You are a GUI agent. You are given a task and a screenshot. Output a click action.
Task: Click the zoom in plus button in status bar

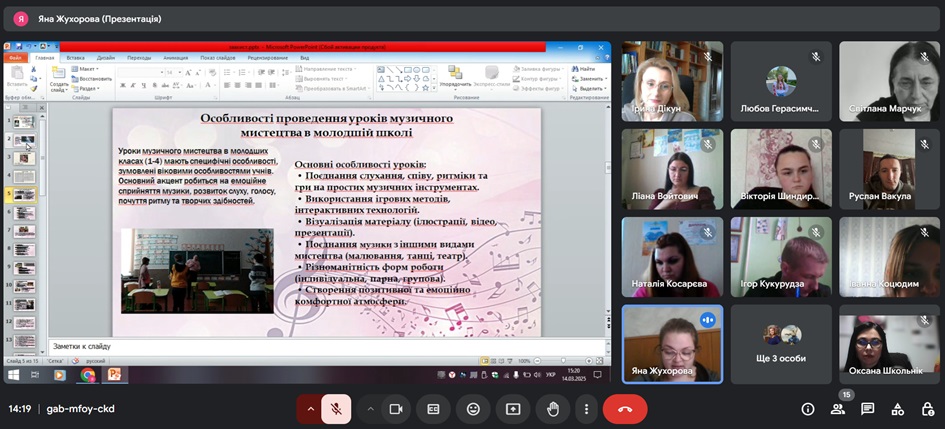coord(589,361)
